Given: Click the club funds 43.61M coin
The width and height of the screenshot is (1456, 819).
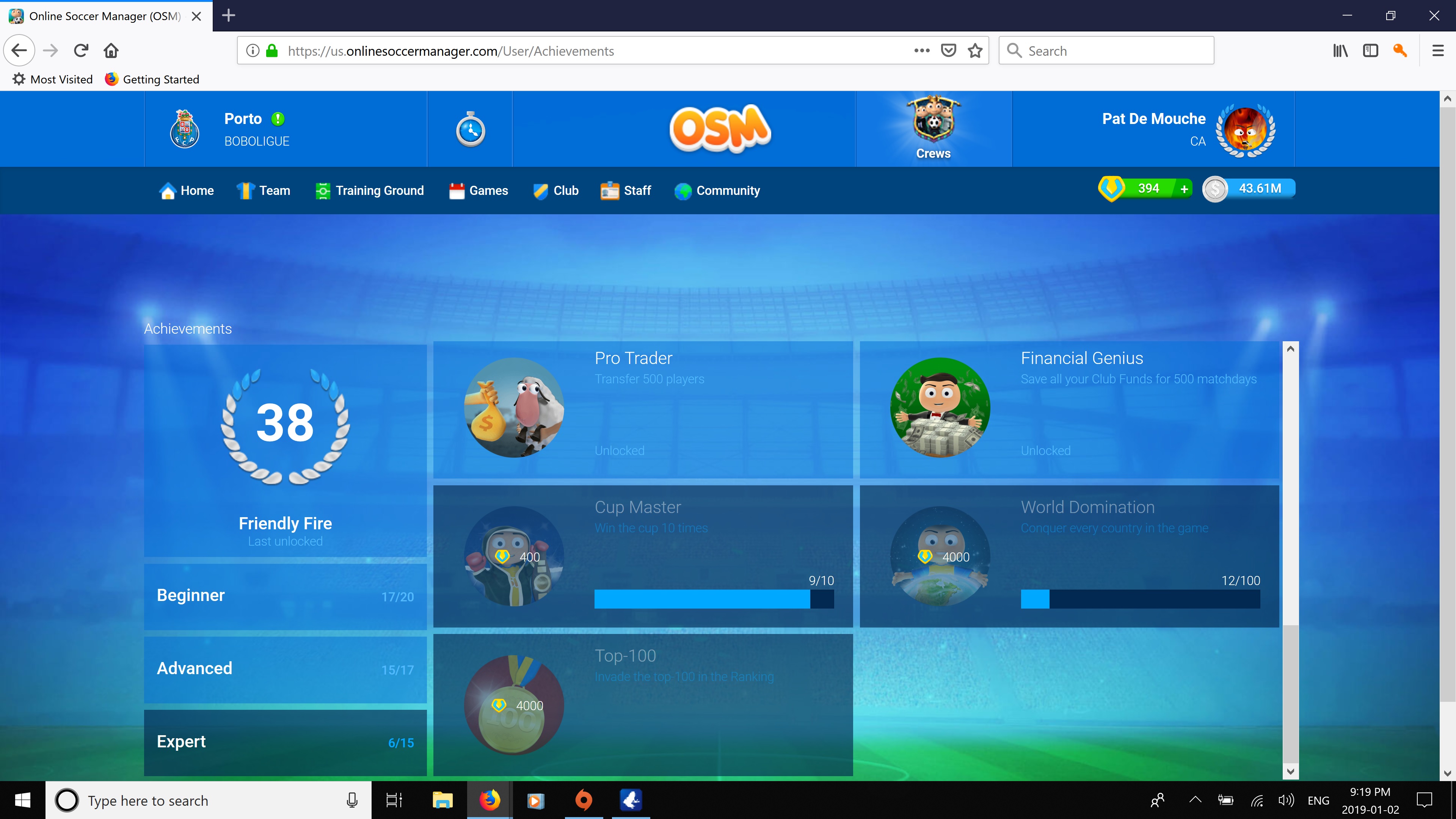Looking at the screenshot, I should tap(1214, 189).
